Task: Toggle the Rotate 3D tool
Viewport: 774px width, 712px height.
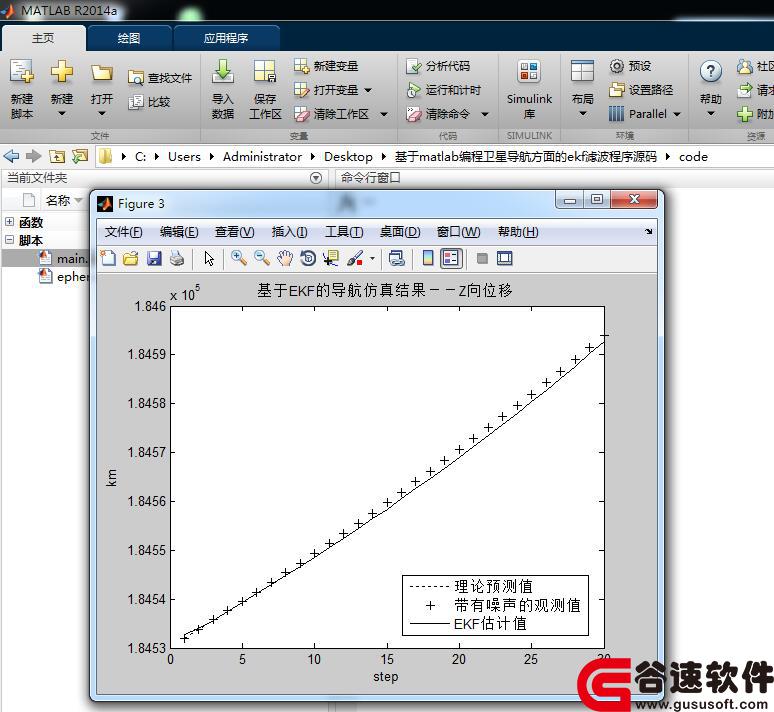Action: click(x=308, y=258)
